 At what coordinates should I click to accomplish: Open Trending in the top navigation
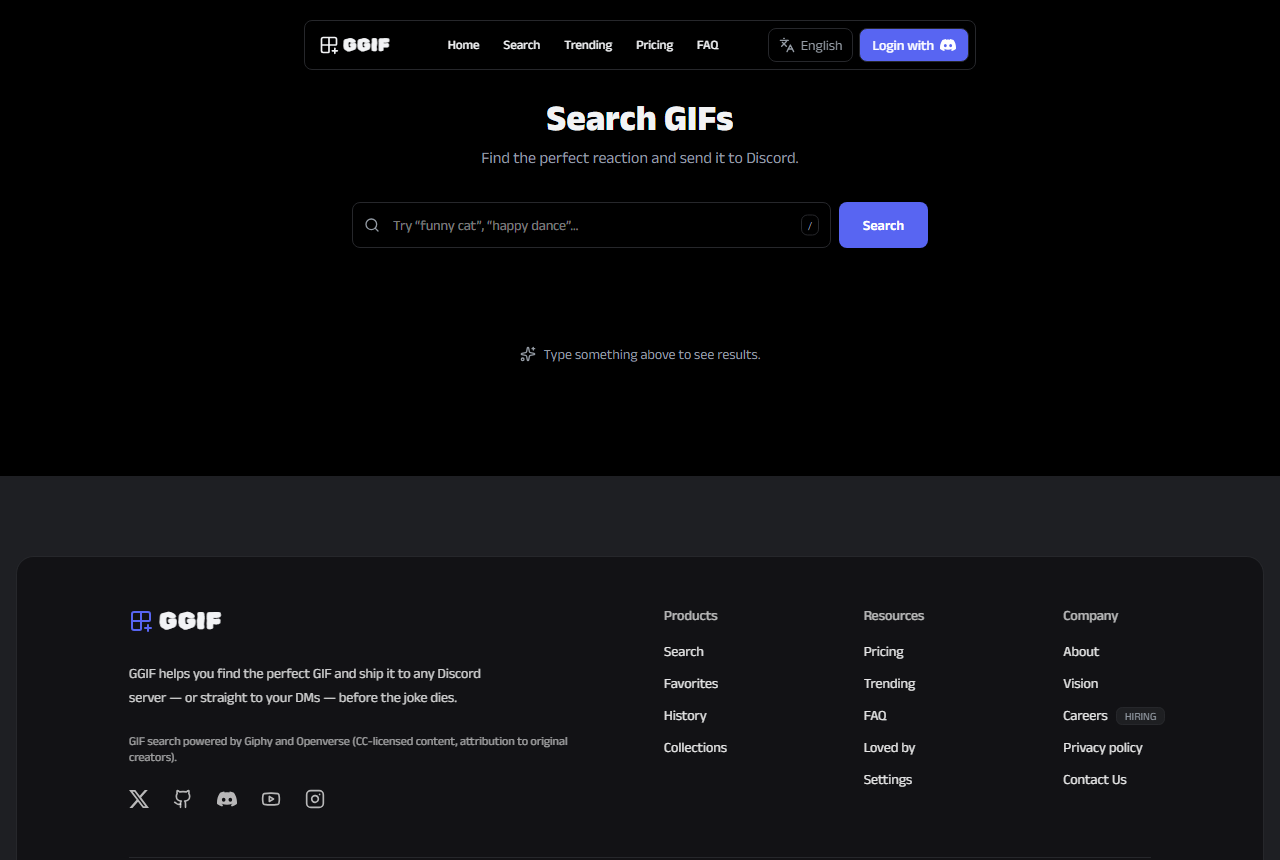[588, 45]
